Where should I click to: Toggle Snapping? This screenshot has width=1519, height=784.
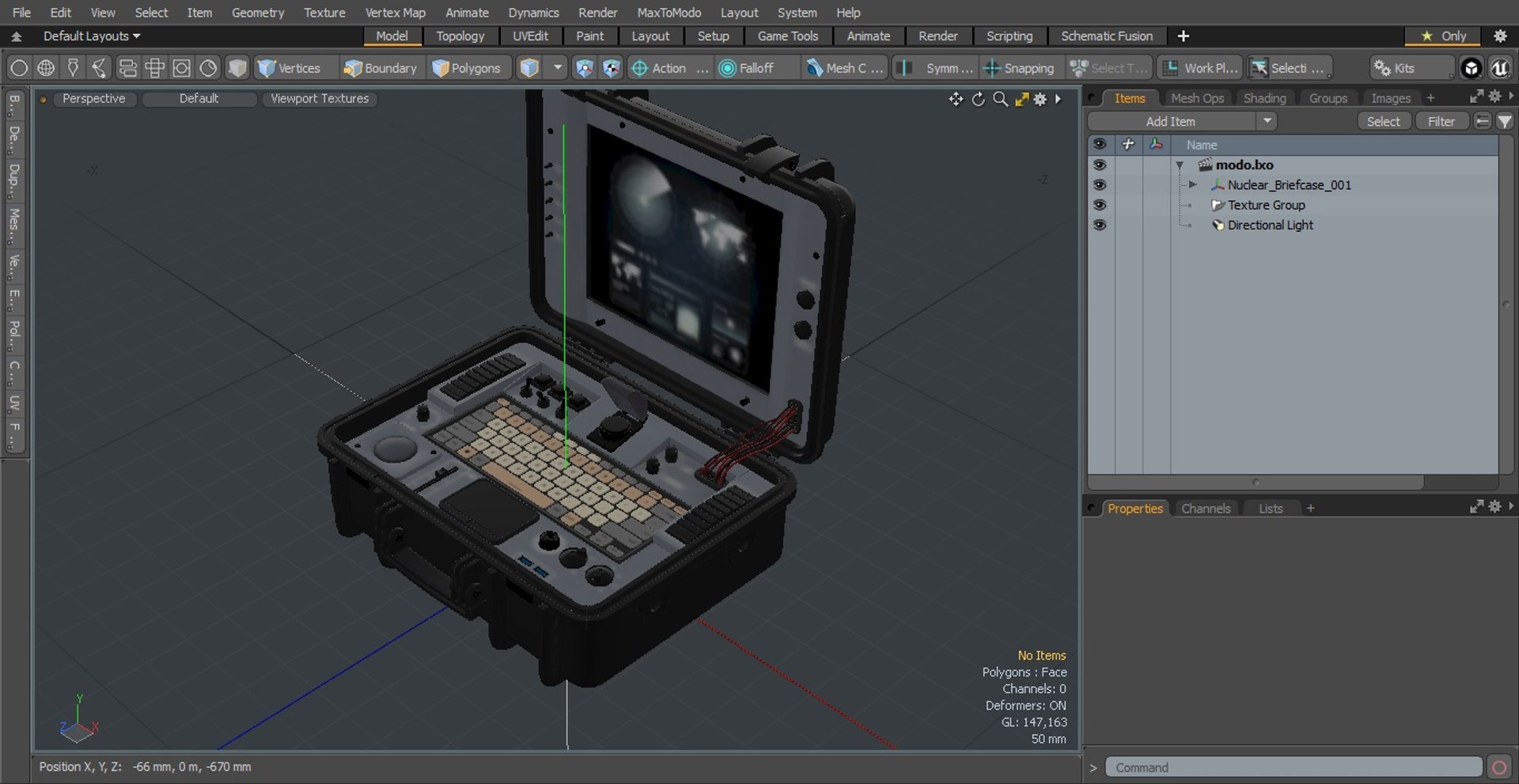[x=1019, y=68]
